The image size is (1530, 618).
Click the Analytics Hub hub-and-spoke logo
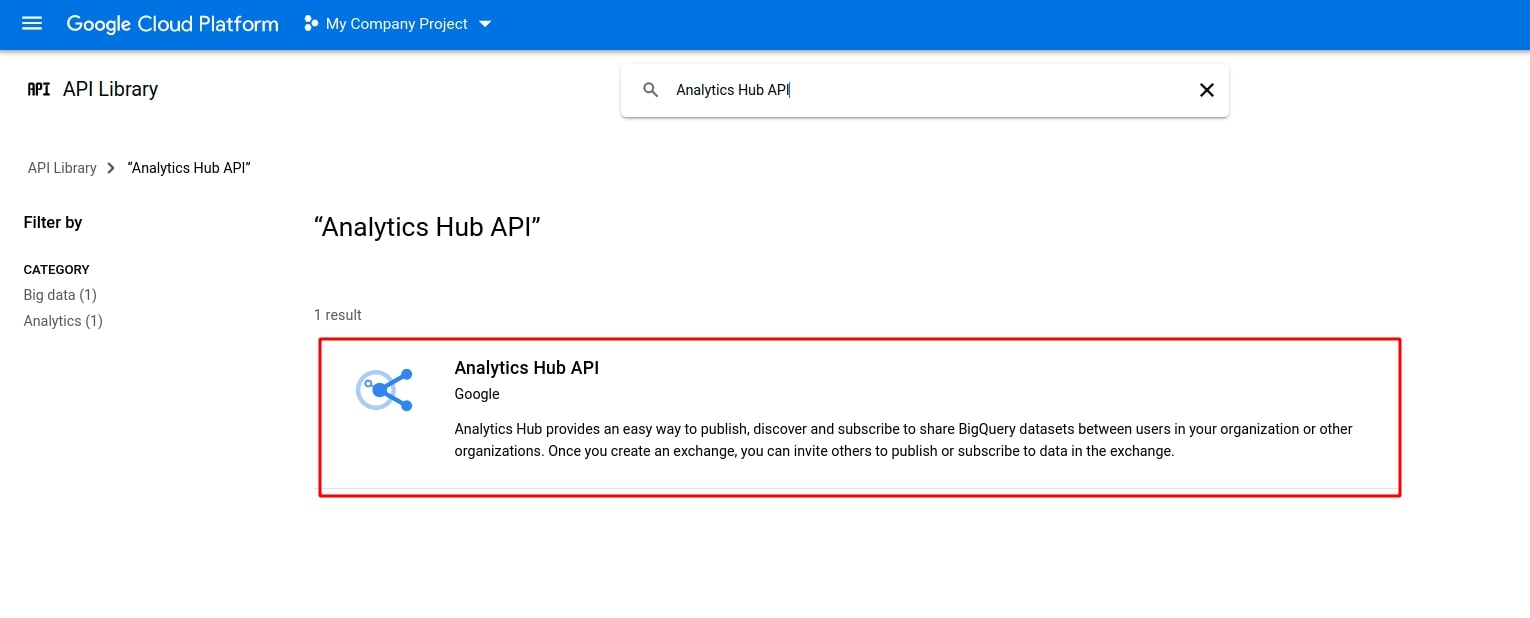[x=383, y=390]
